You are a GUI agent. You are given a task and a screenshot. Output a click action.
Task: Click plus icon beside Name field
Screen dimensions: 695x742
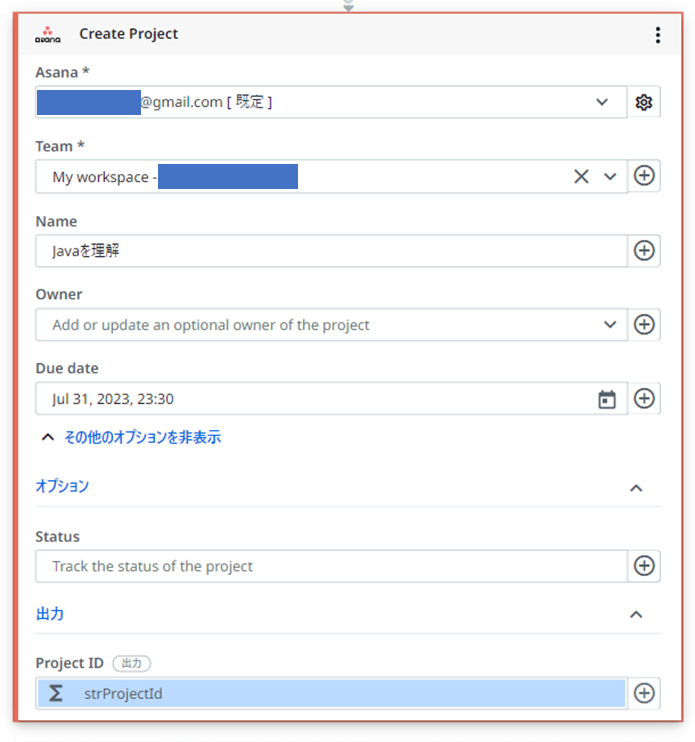644,250
